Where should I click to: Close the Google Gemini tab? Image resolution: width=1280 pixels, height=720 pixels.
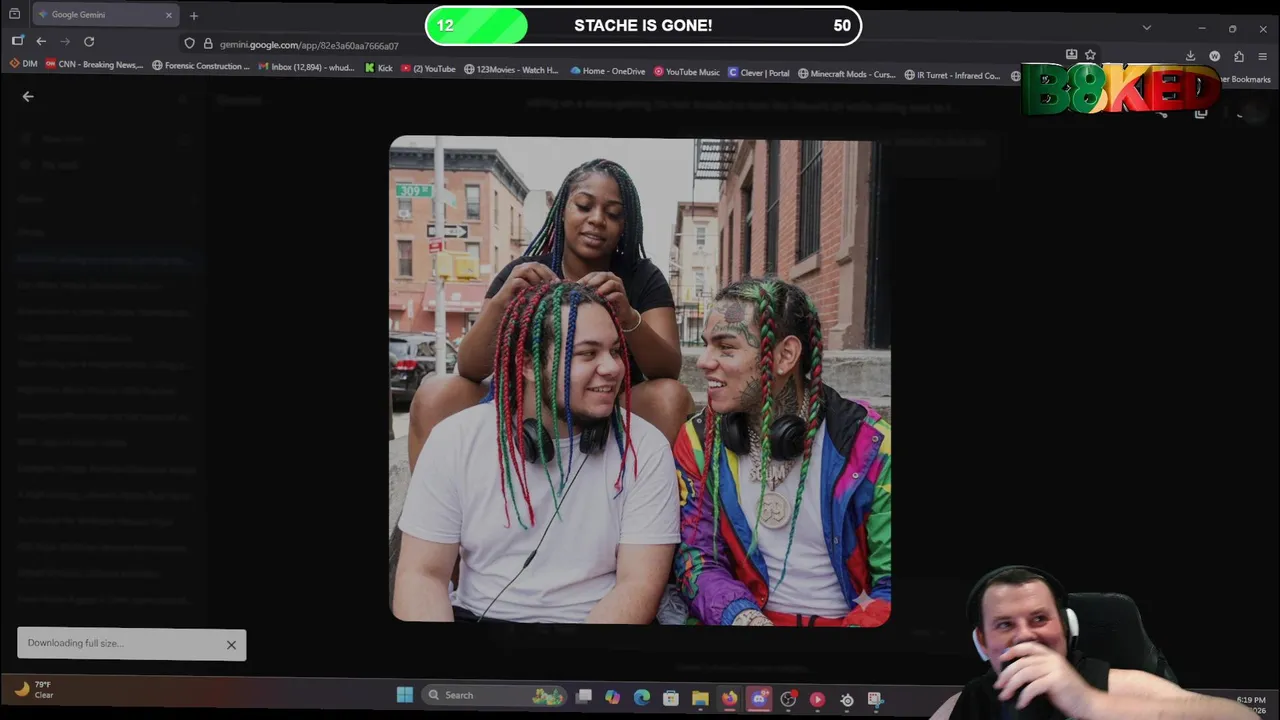[168, 15]
